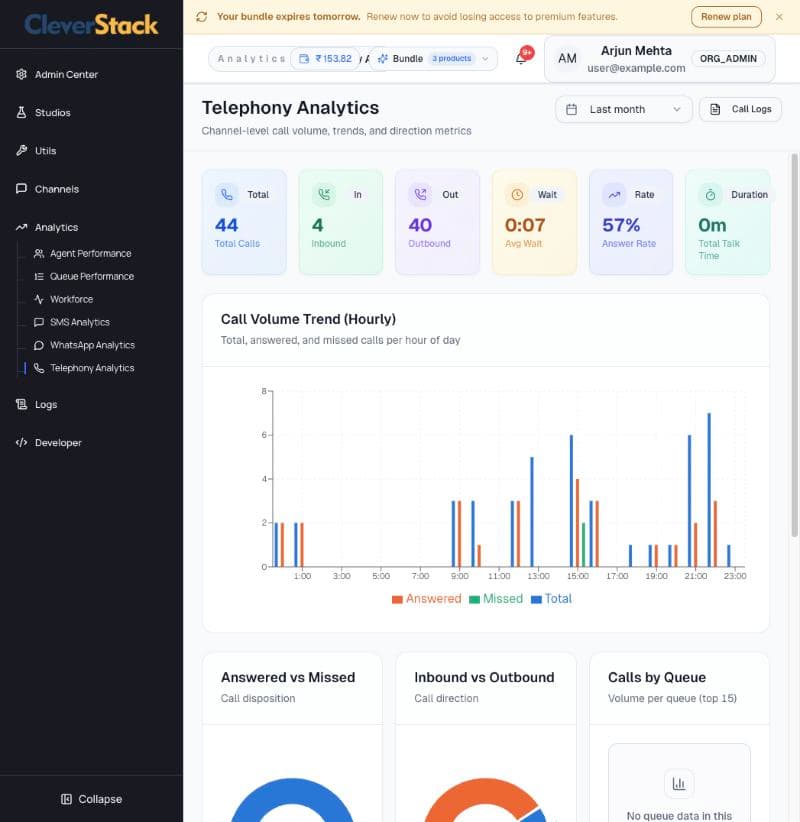Click the ORG_ADMIN role badge
This screenshot has height=822, width=800.
(728, 59)
